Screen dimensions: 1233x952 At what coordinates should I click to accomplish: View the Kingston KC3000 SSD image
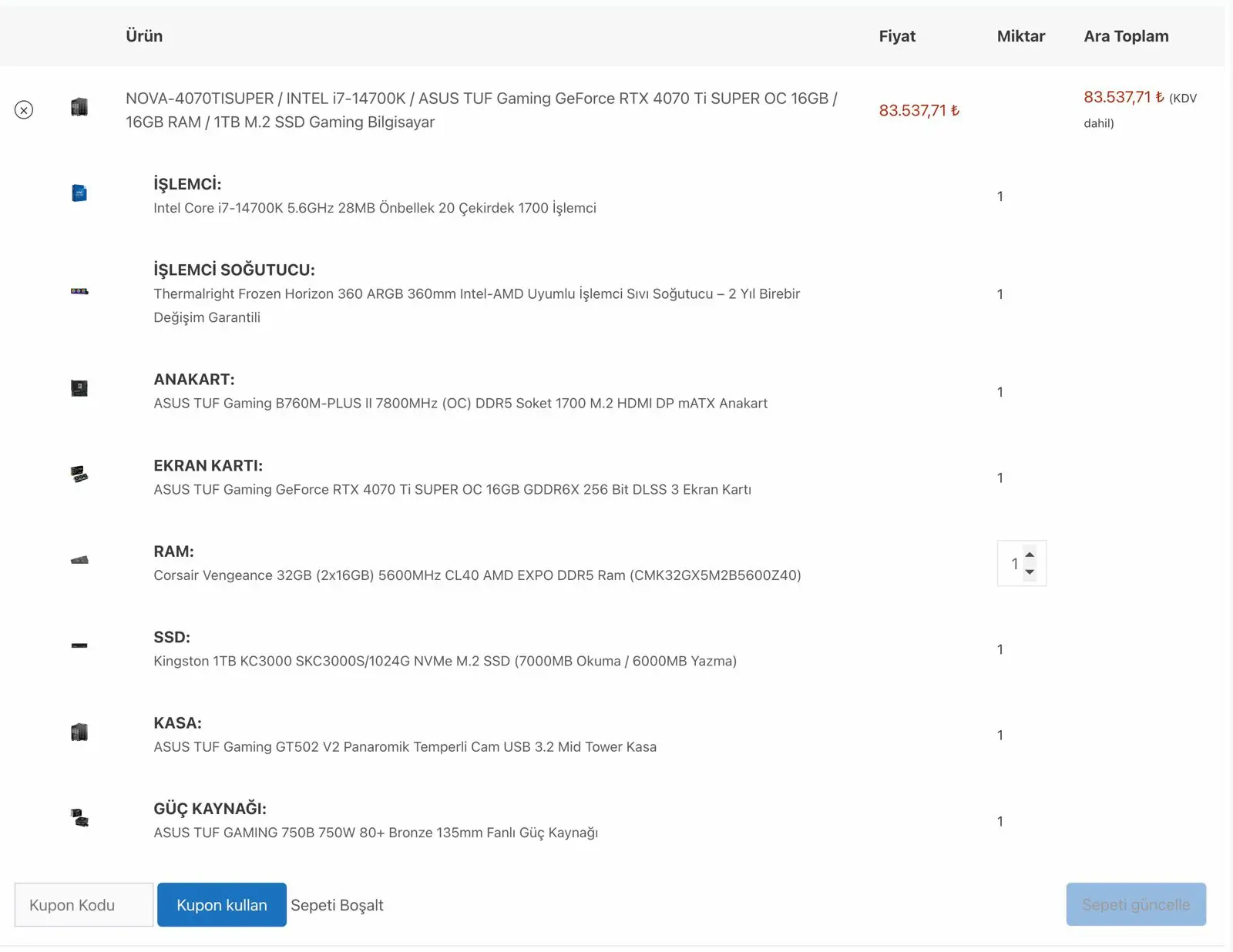[79, 645]
